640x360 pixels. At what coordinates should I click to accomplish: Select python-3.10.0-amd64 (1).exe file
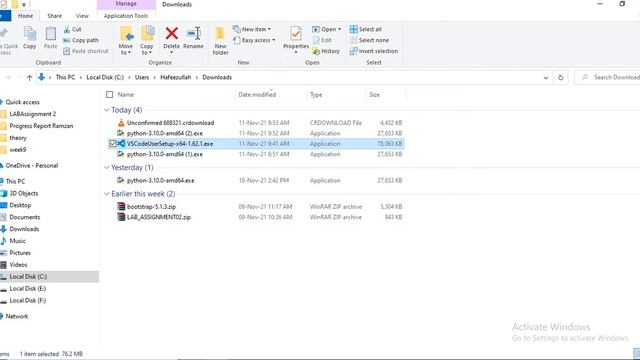tap(164, 154)
